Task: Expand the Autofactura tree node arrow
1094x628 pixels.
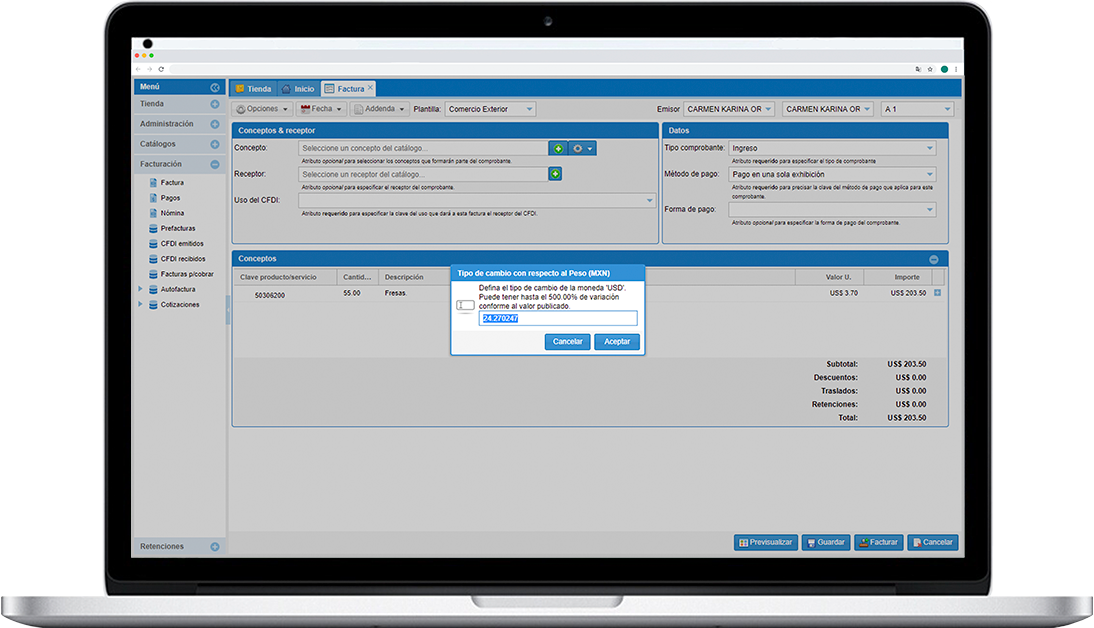Action: tap(141, 289)
